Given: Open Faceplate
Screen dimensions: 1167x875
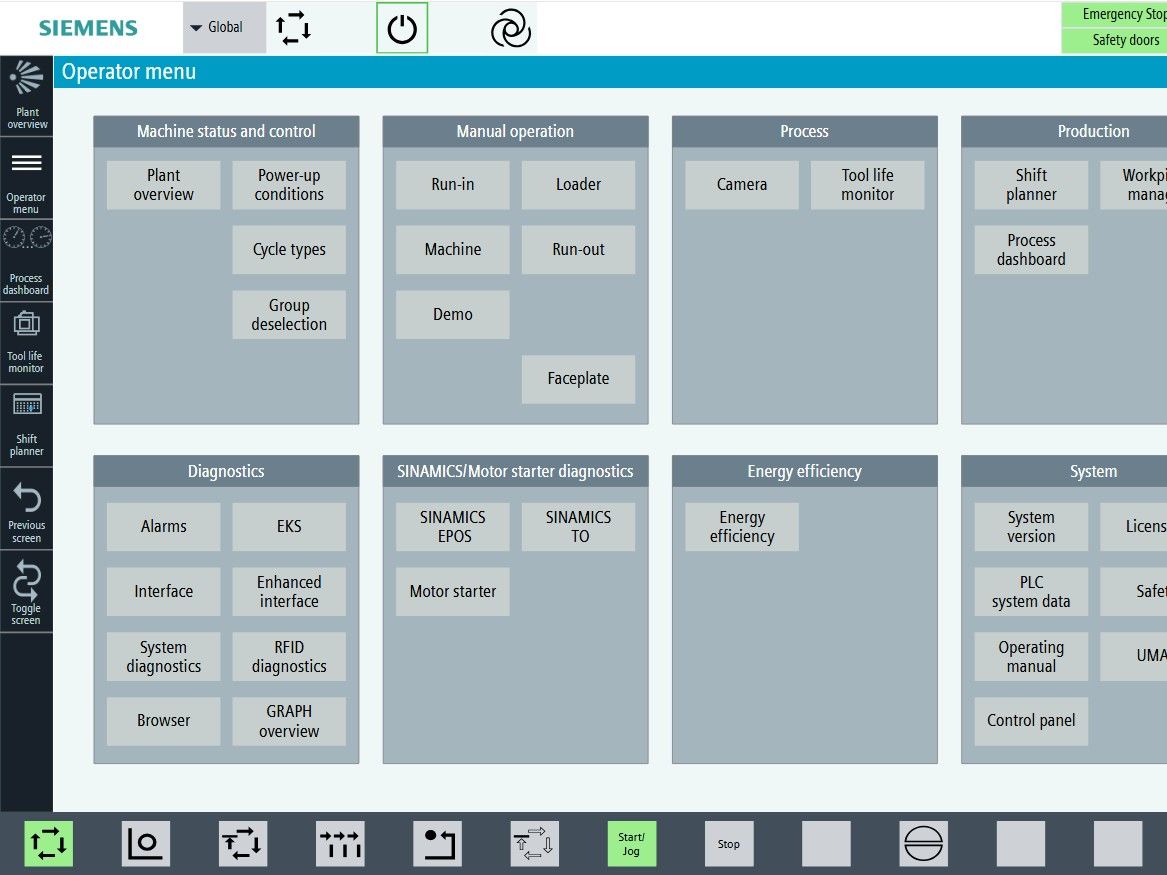Looking at the screenshot, I should pos(578,379).
